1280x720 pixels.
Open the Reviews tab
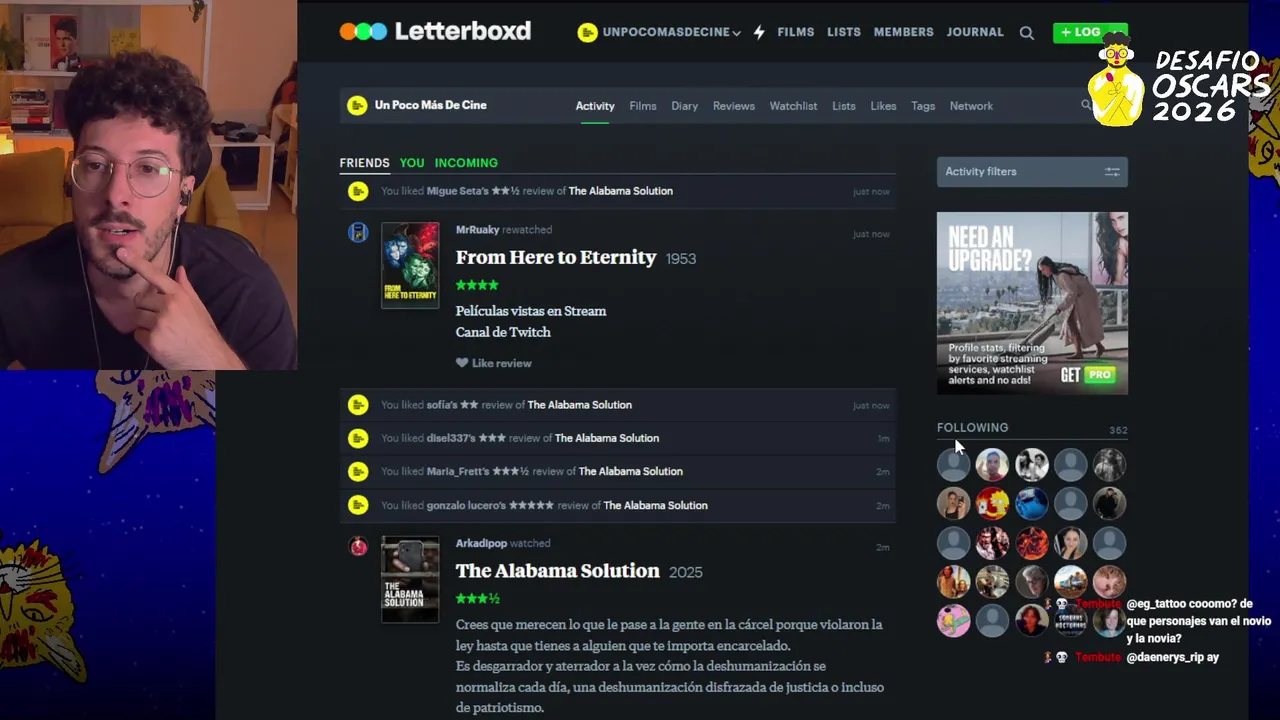click(734, 106)
